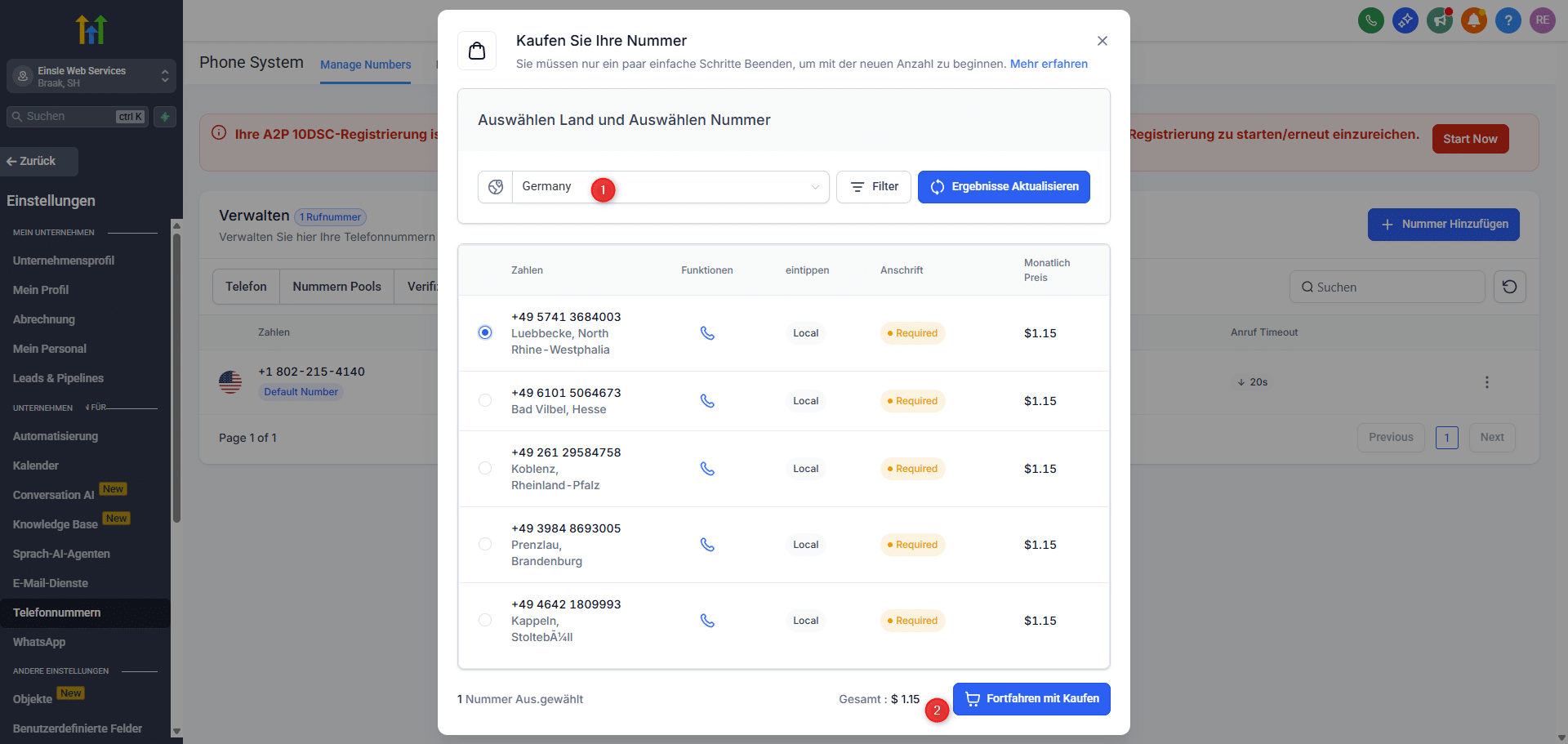The width and height of the screenshot is (1568, 744).
Task: Switch to the Manage Numbers tab
Action: pos(365,65)
